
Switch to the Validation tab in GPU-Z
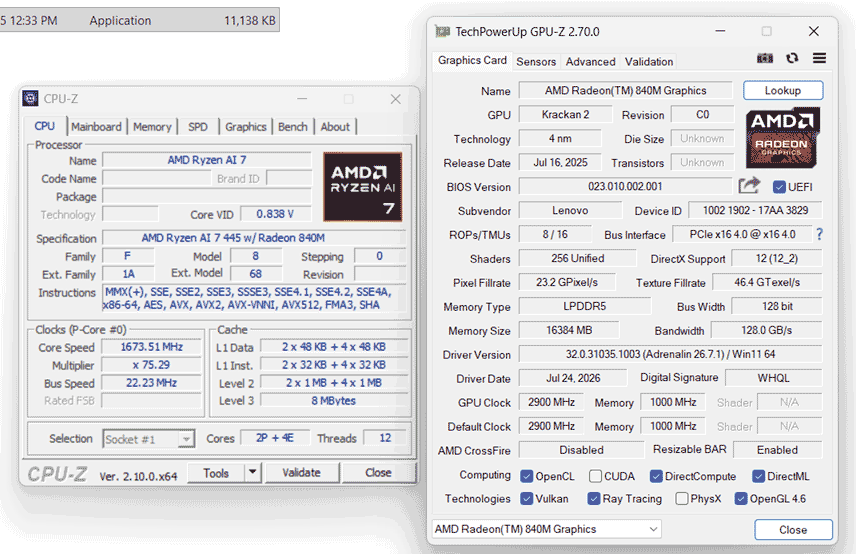(x=649, y=62)
